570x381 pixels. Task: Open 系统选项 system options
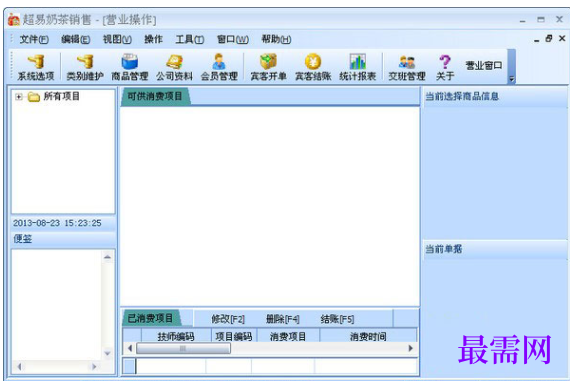(x=36, y=67)
